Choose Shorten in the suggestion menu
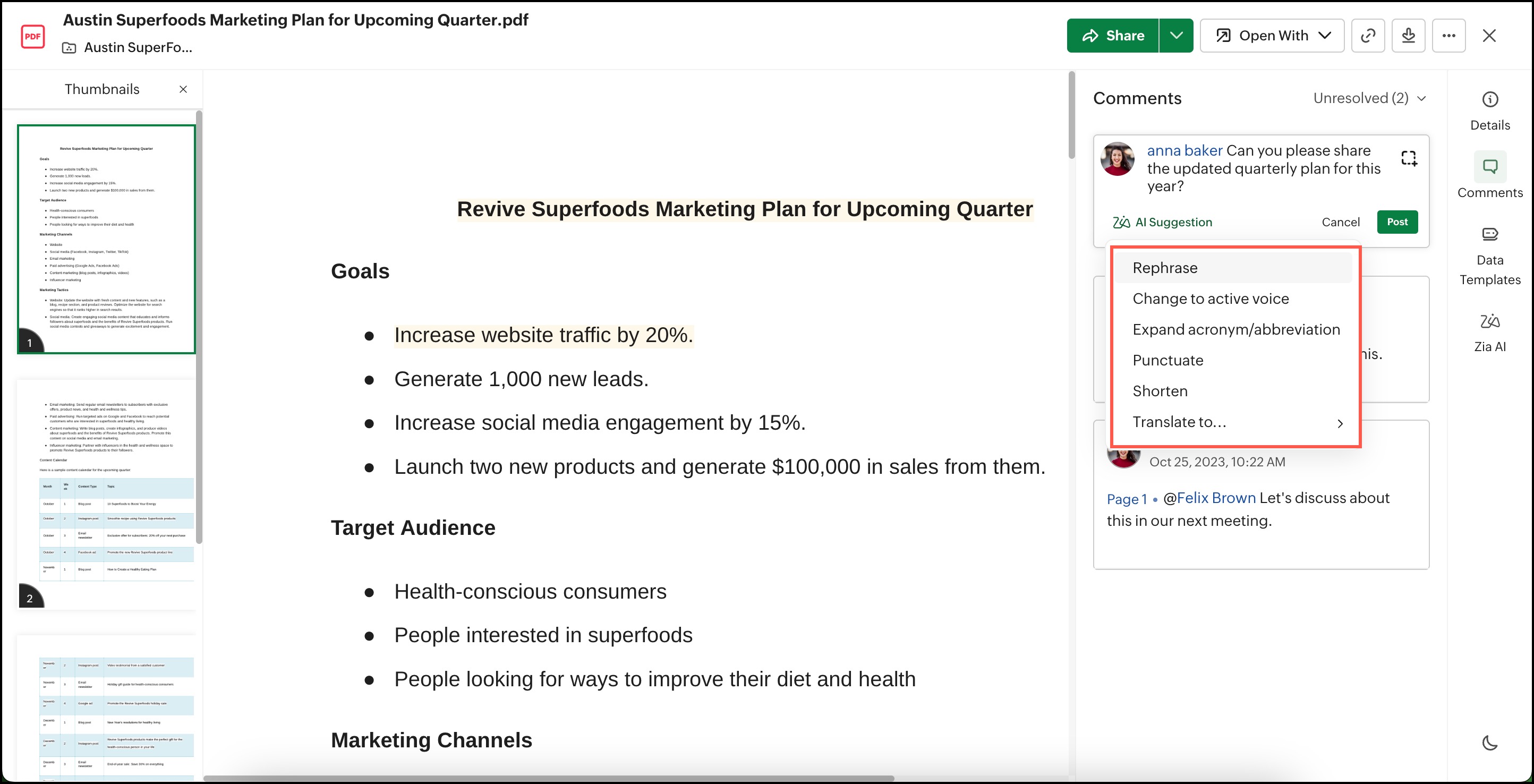The width and height of the screenshot is (1534, 784). point(1160,391)
